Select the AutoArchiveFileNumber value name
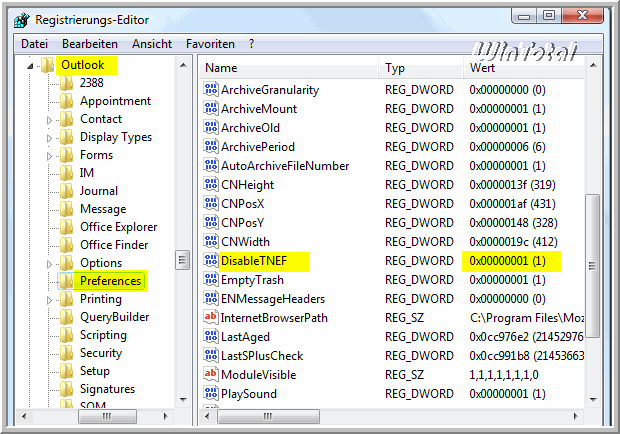 click(x=285, y=166)
